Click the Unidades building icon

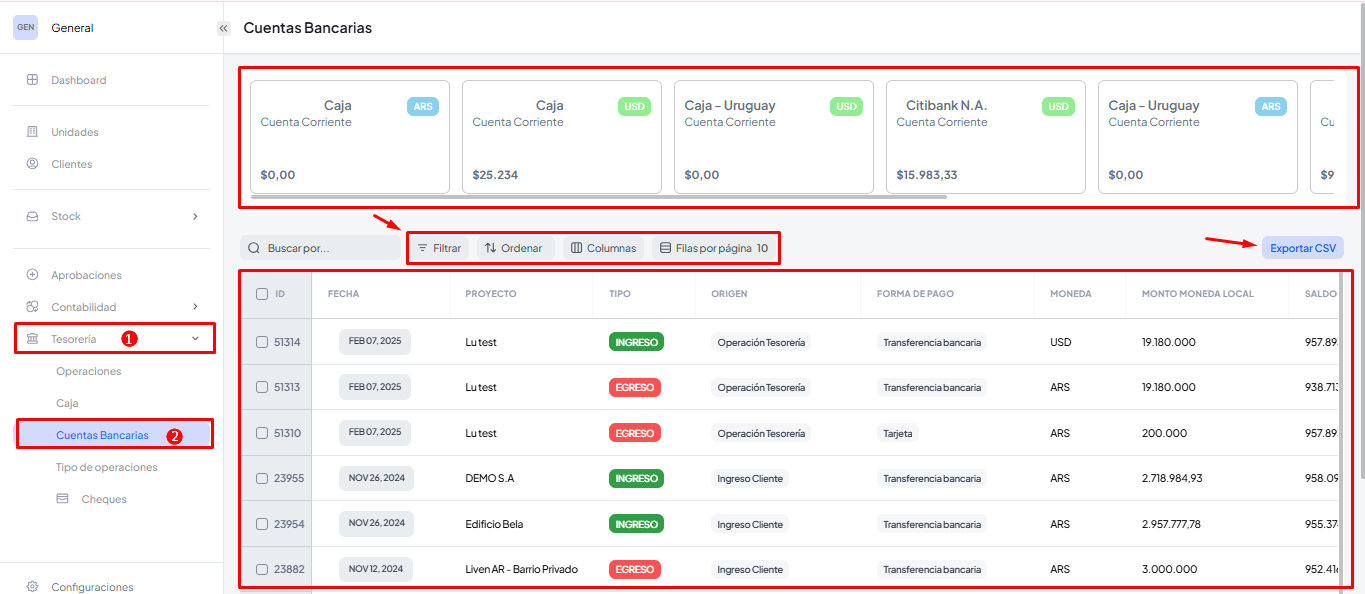32,132
